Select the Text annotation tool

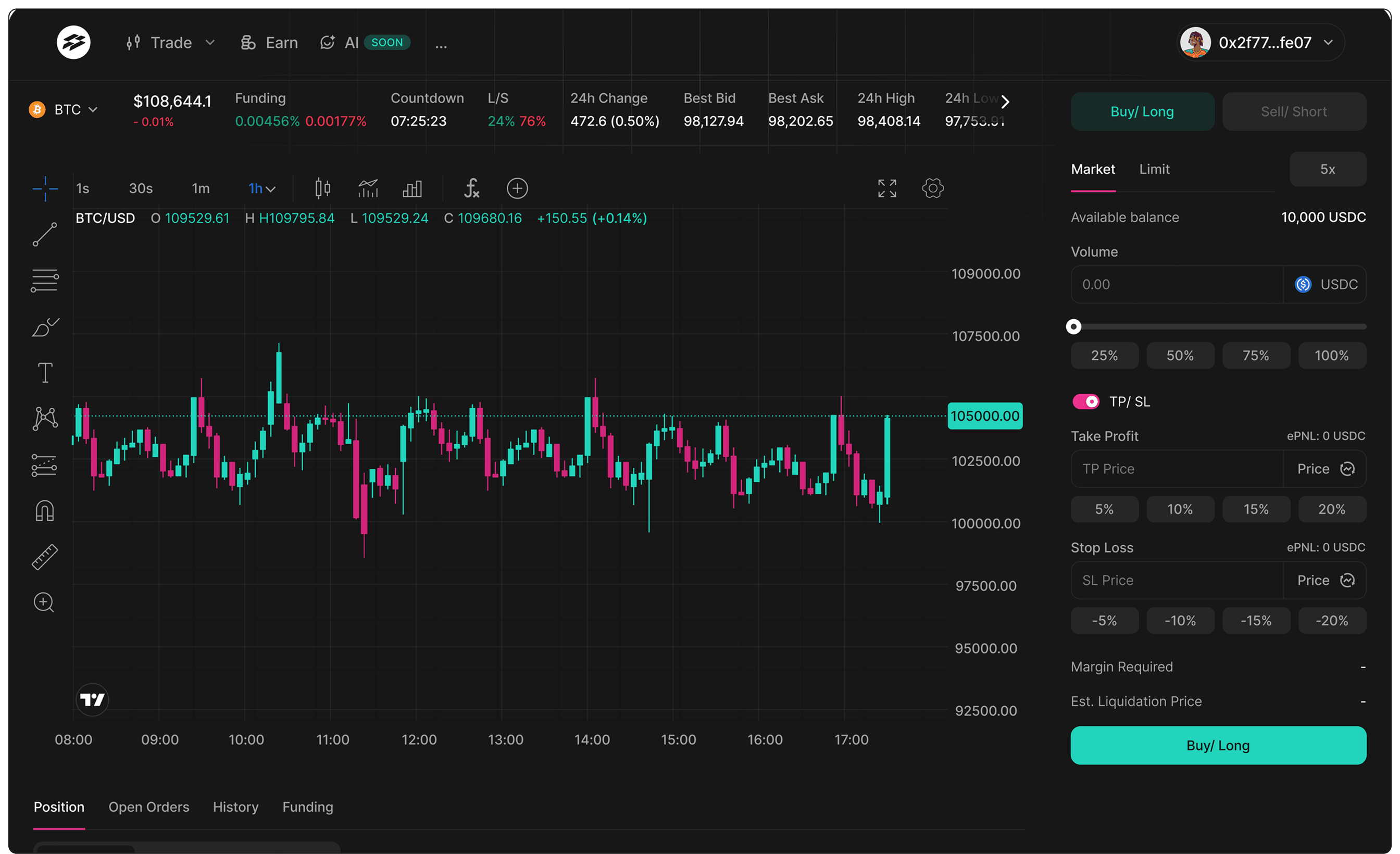[x=45, y=373]
